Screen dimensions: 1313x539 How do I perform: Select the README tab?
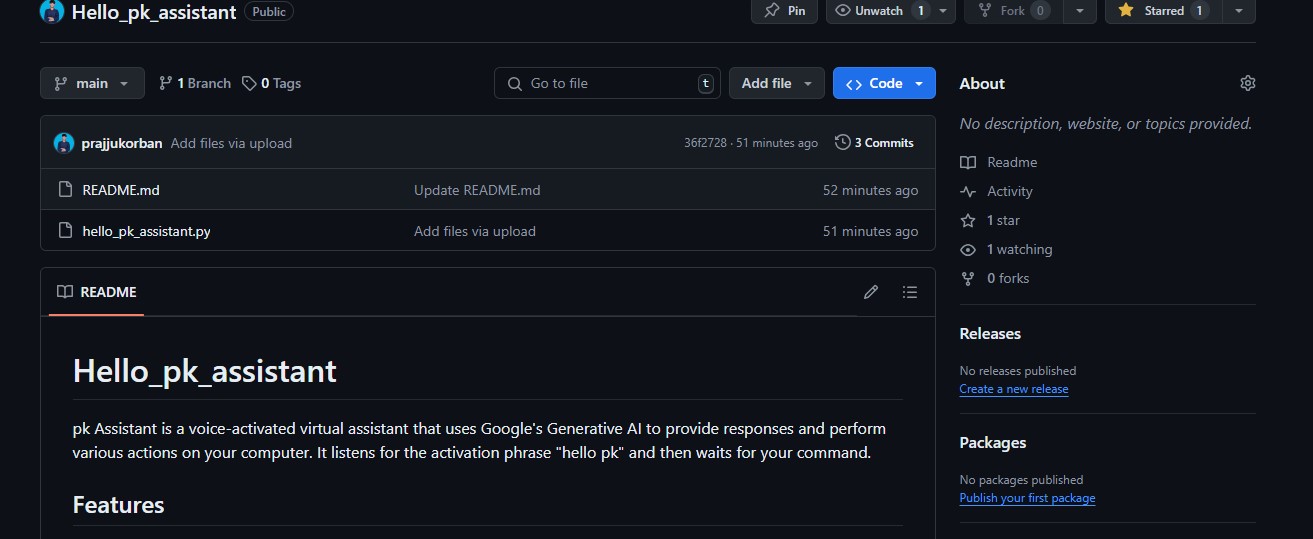click(97, 292)
